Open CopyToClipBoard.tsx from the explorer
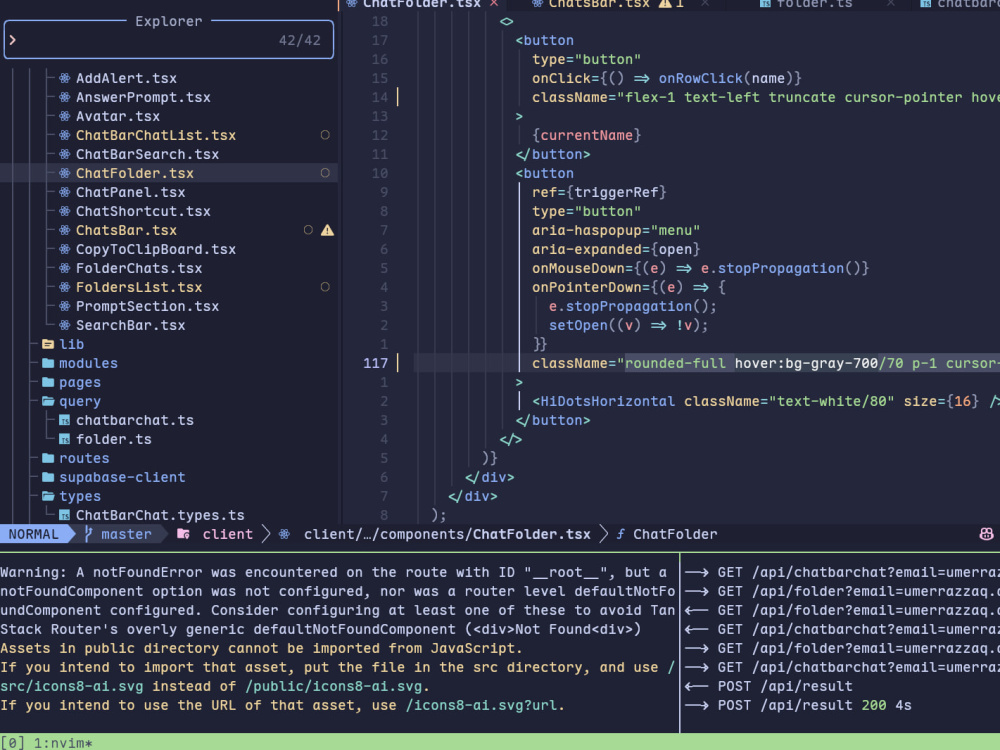 click(x=156, y=250)
